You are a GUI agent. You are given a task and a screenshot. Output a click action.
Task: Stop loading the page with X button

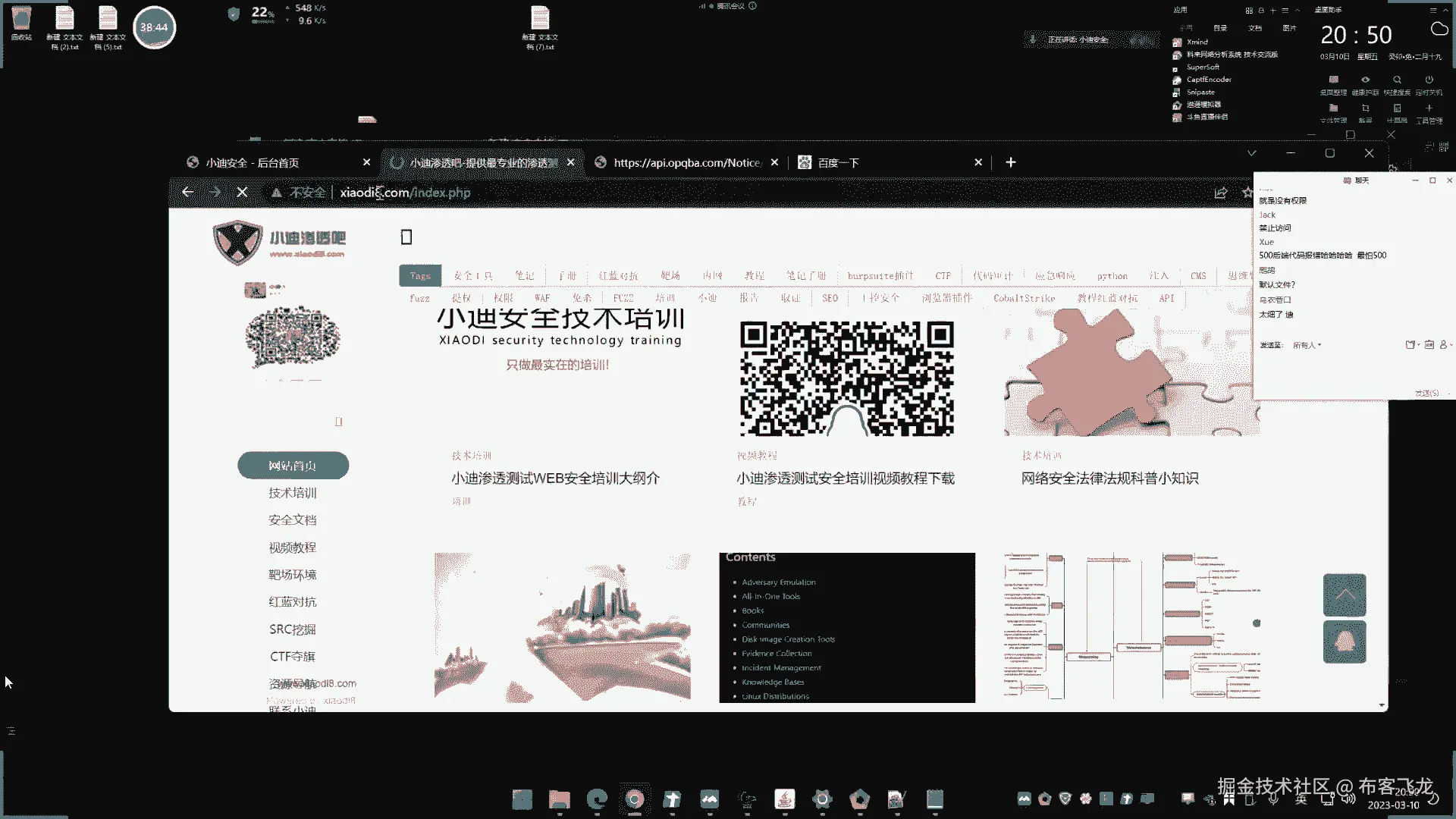(242, 193)
